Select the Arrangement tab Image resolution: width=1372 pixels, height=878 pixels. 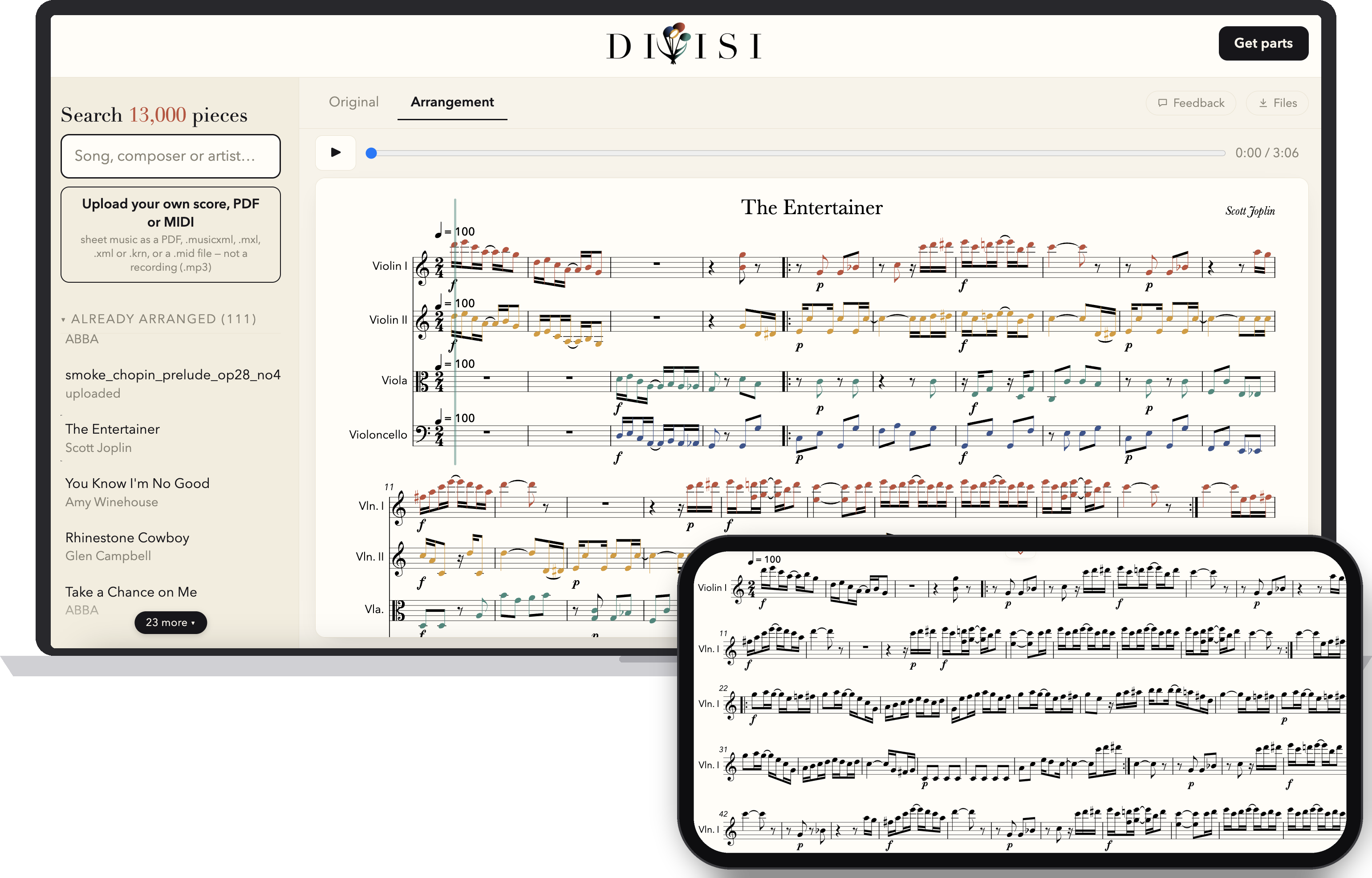(452, 102)
